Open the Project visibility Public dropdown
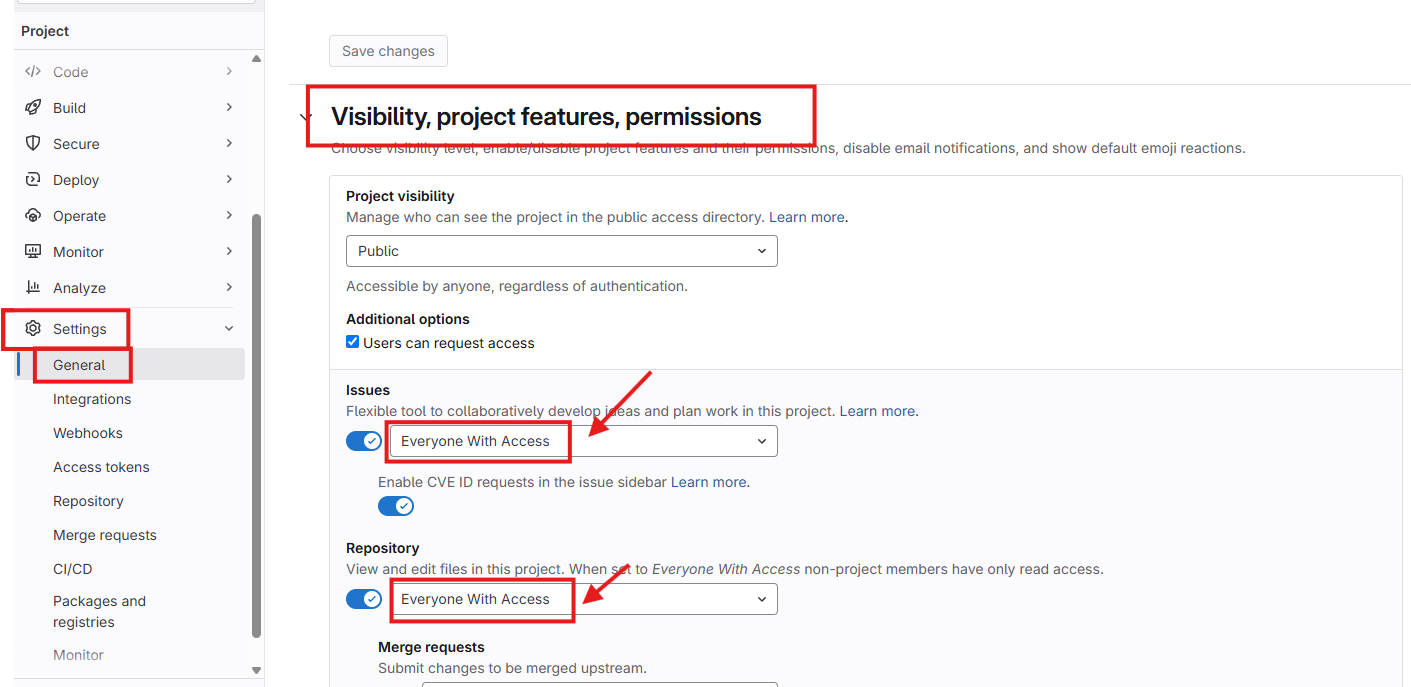The width and height of the screenshot is (1411, 687). click(561, 251)
